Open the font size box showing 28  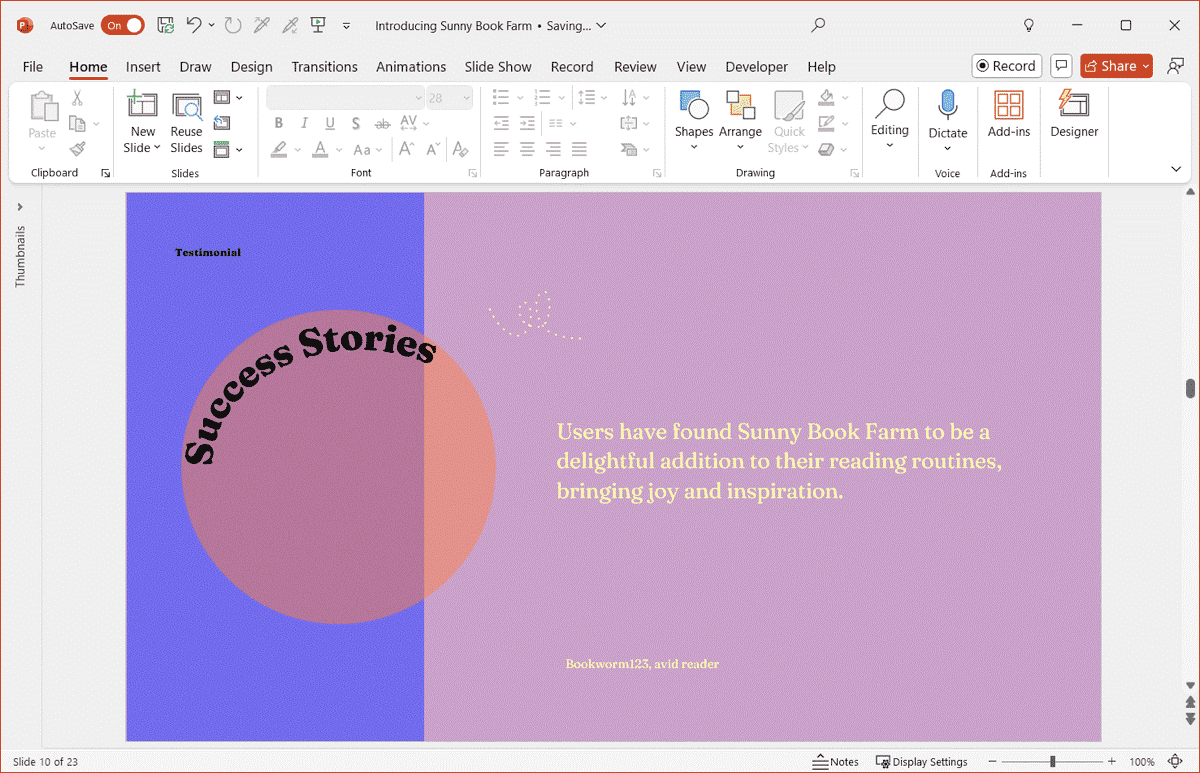point(449,98)
